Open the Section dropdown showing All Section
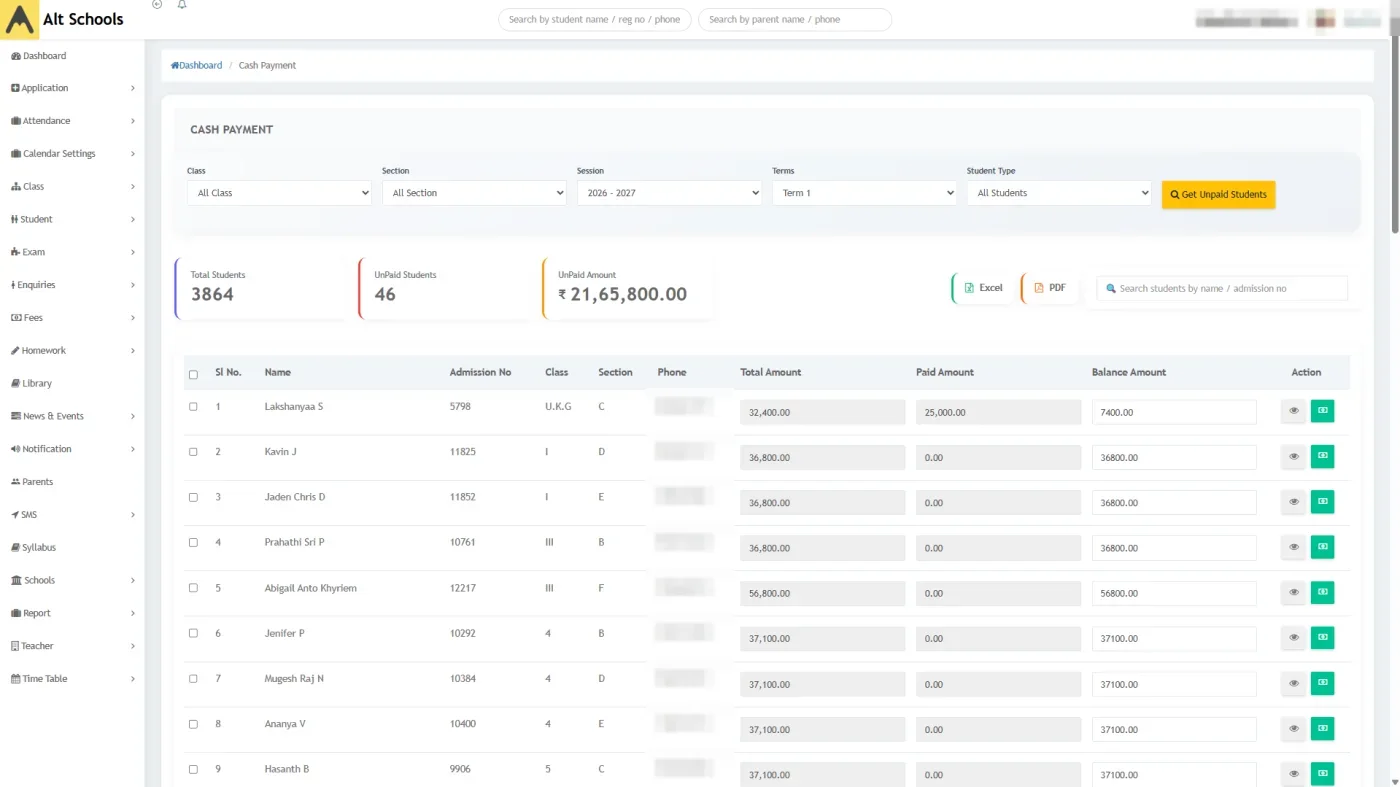 (474, 193)
